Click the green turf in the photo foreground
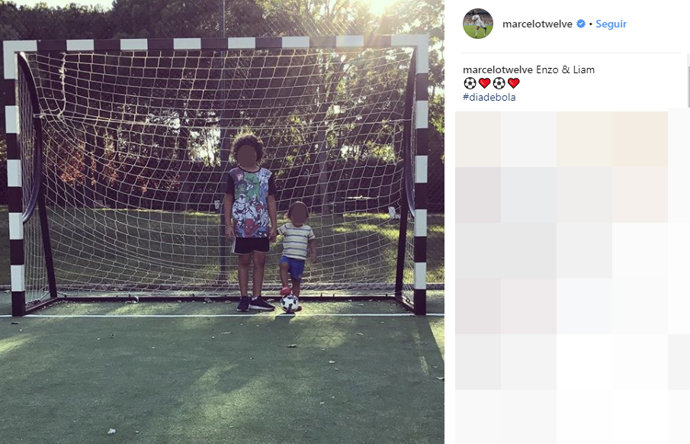 click(x=220, y=378)
